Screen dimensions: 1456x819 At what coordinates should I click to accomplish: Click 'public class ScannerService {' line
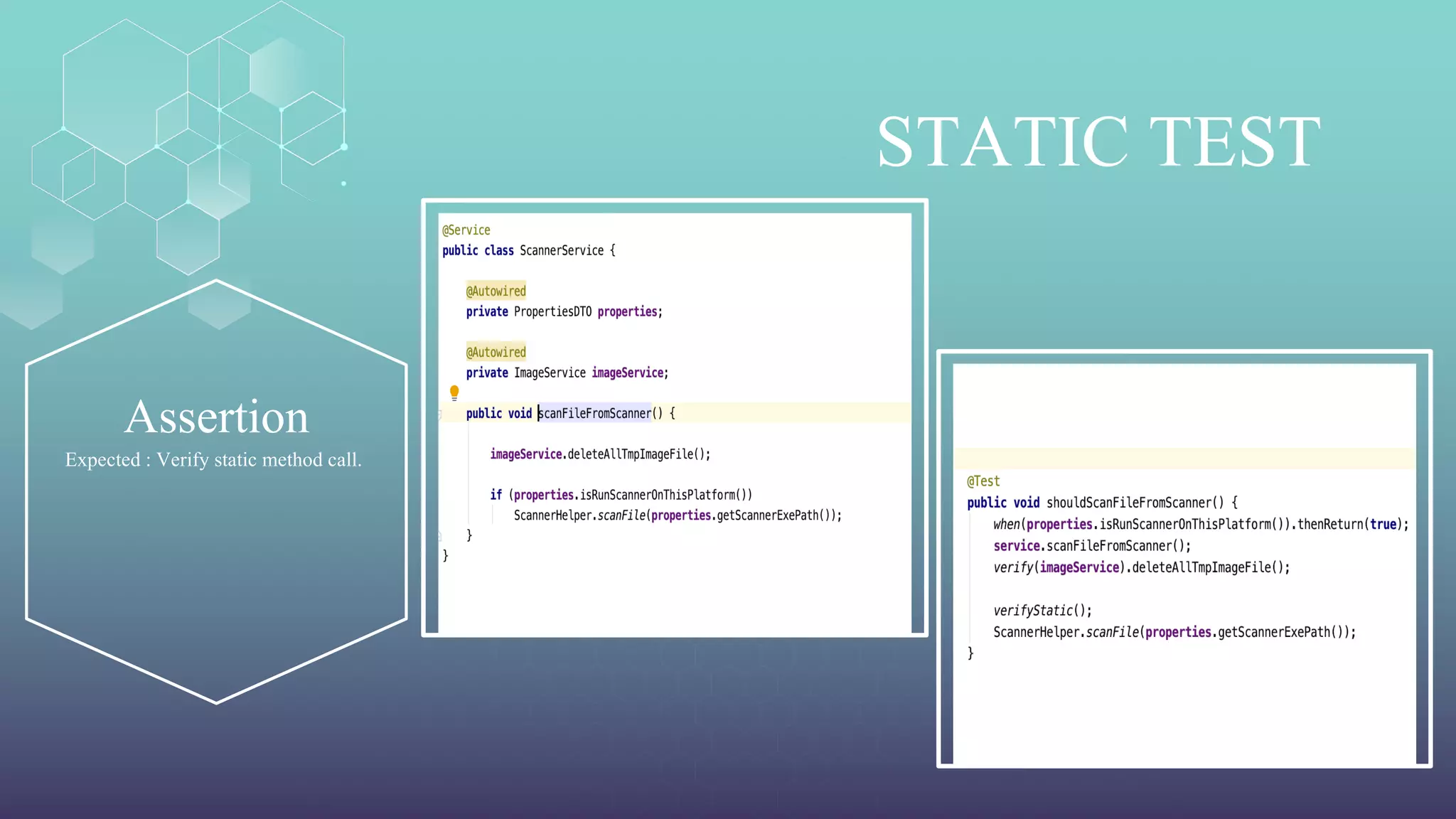(529, 250)
